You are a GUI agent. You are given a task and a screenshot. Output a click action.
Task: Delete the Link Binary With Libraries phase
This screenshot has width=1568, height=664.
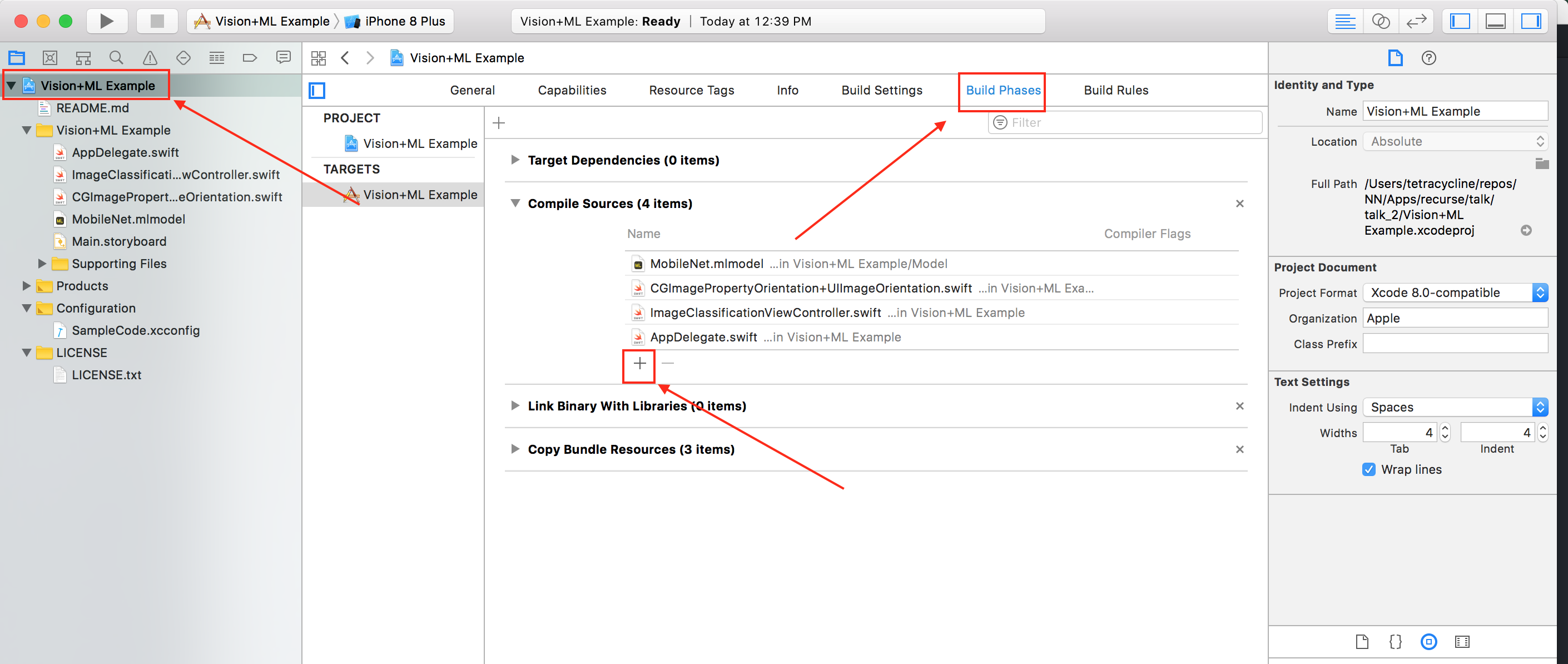point(1239,406)
